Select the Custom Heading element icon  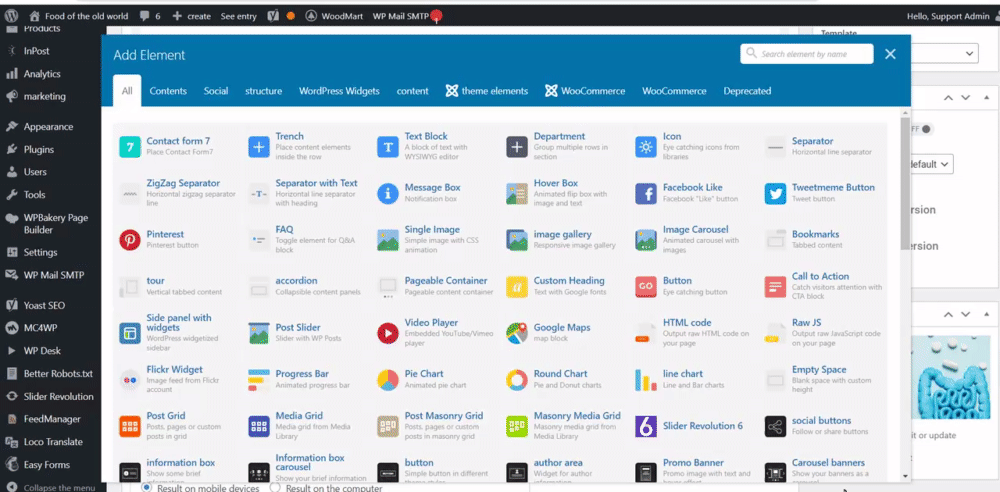click(x=517, y=287)
